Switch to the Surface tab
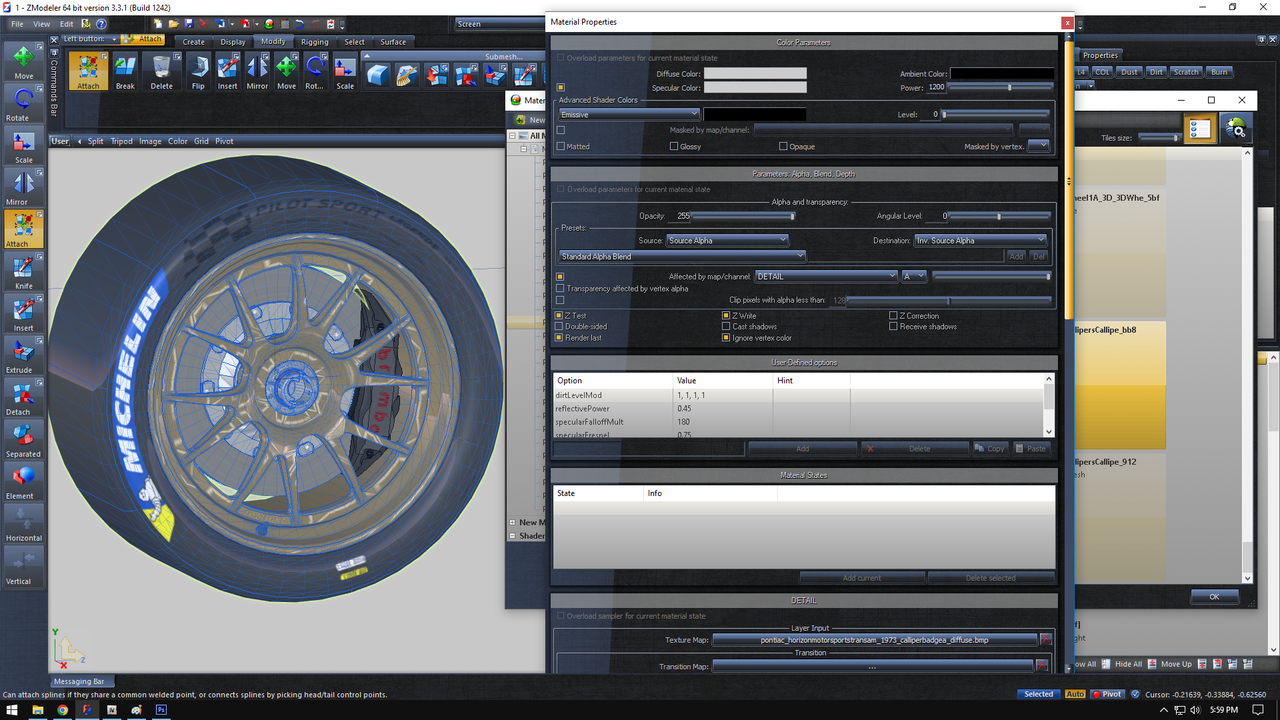Viewport: 1280px width, 720px height. pyautogui.click(x=393, y=42)
